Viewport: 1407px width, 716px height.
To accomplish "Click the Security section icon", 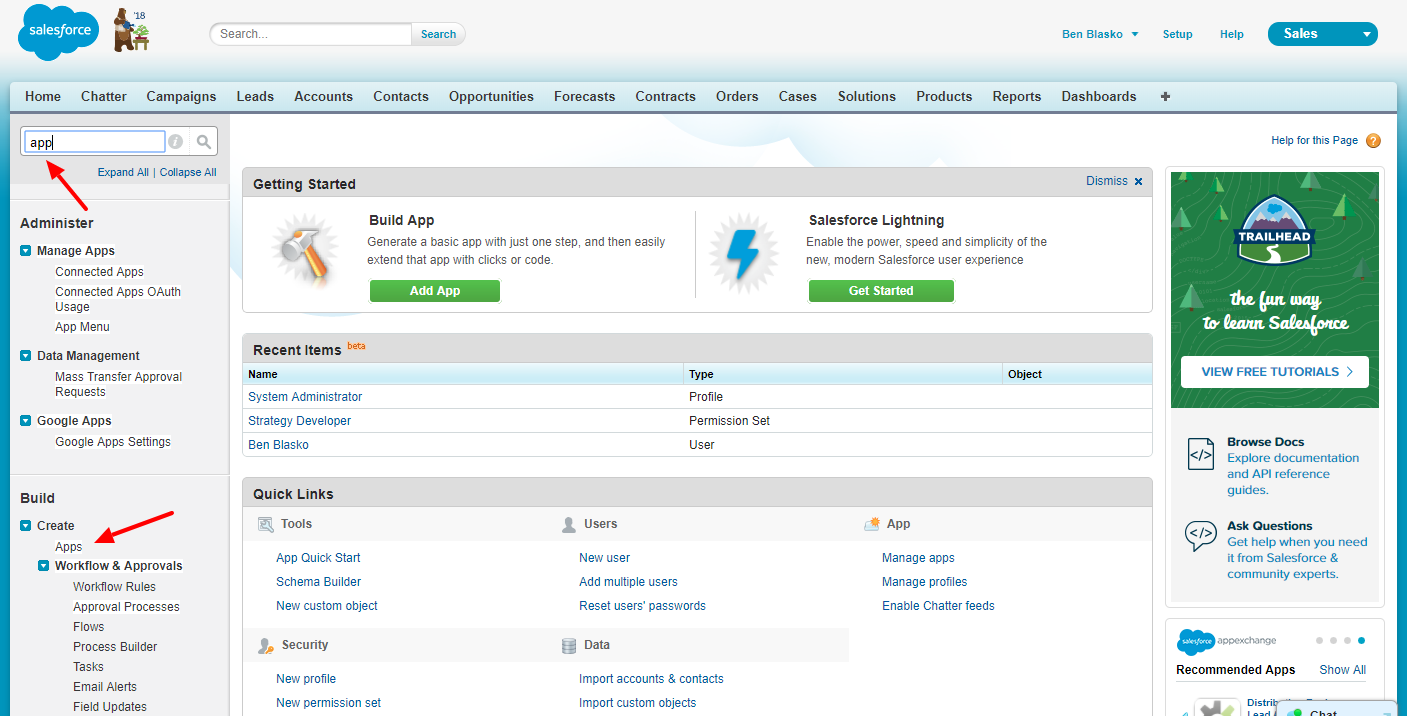I will (x=266, y=646).
